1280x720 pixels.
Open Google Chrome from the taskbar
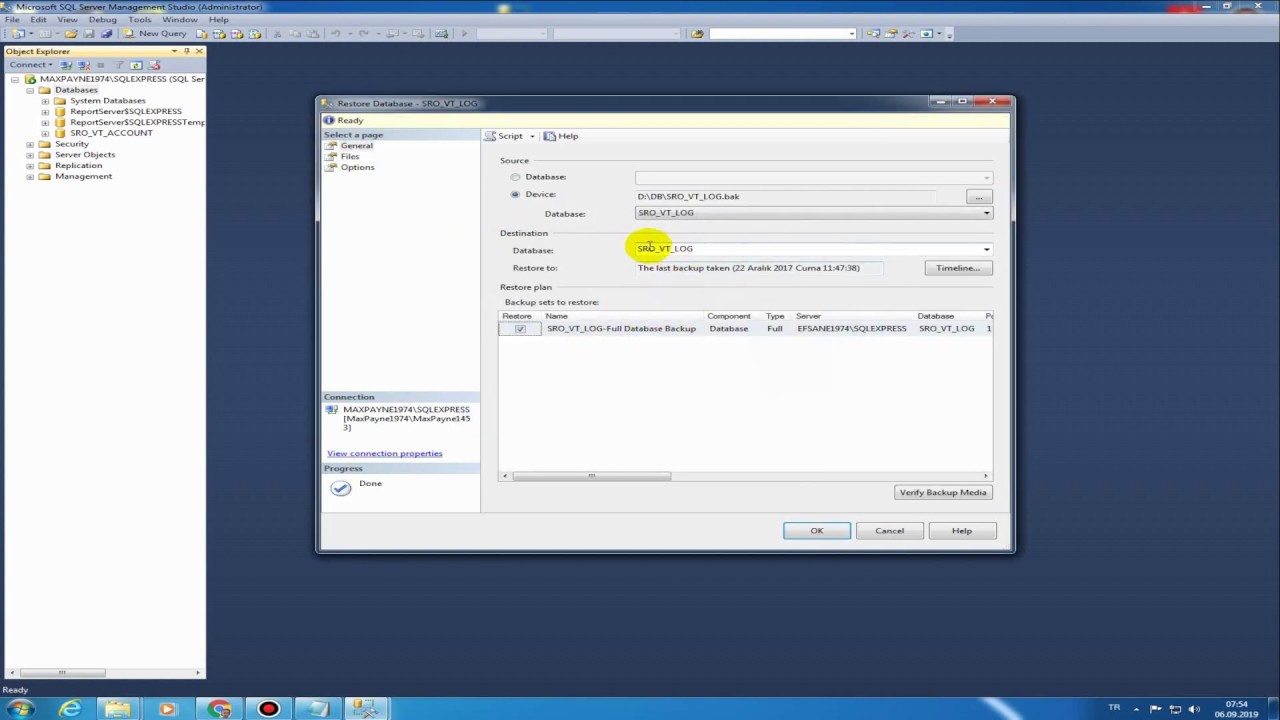pyautogui.click(x=219, y=709)
